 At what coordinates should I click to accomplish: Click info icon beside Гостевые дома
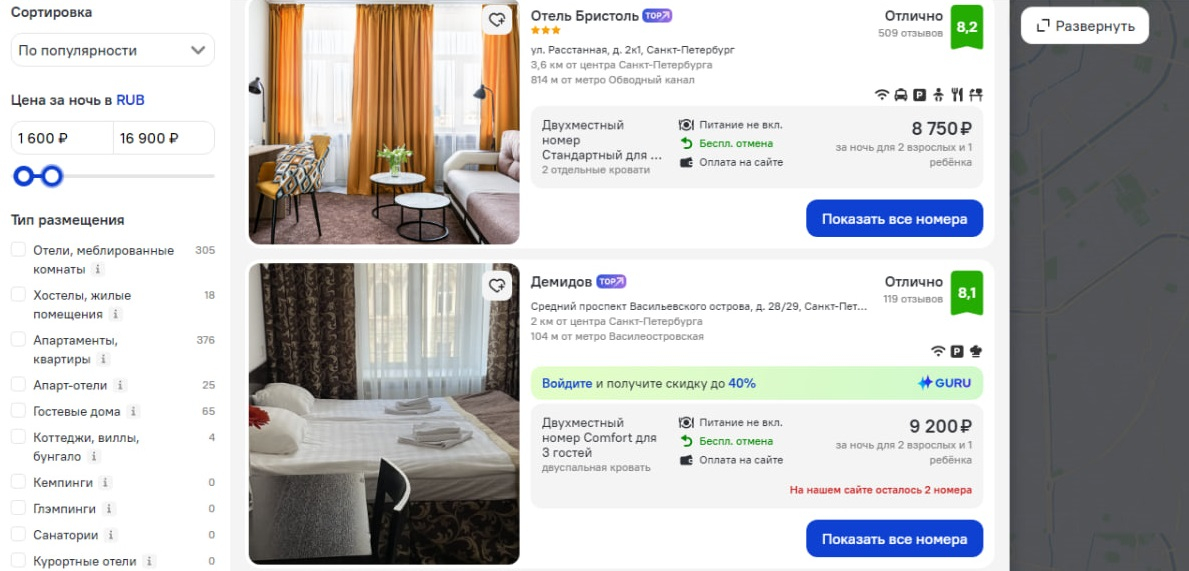point(133,411)
